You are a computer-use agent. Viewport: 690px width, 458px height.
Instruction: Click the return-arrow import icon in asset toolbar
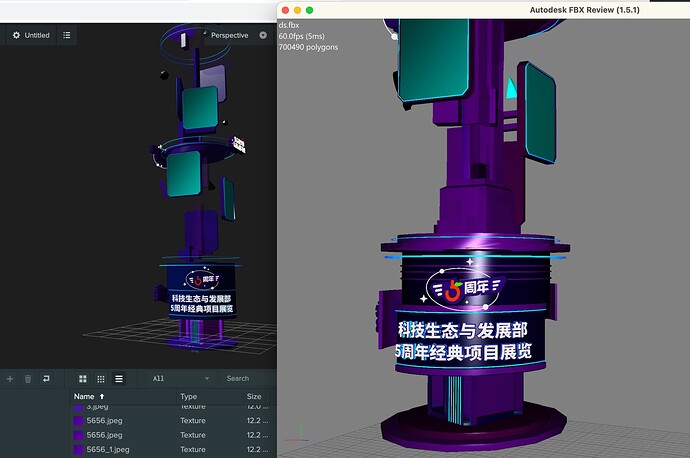(x=46, y=378)
